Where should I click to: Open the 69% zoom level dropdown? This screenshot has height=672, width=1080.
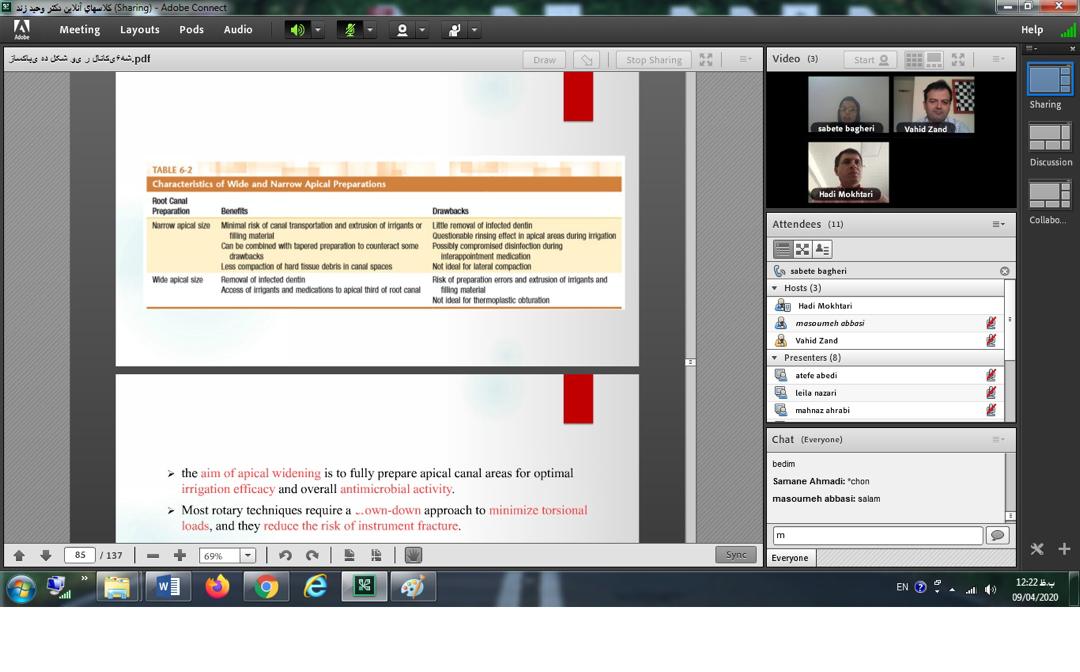coord(248,555)
